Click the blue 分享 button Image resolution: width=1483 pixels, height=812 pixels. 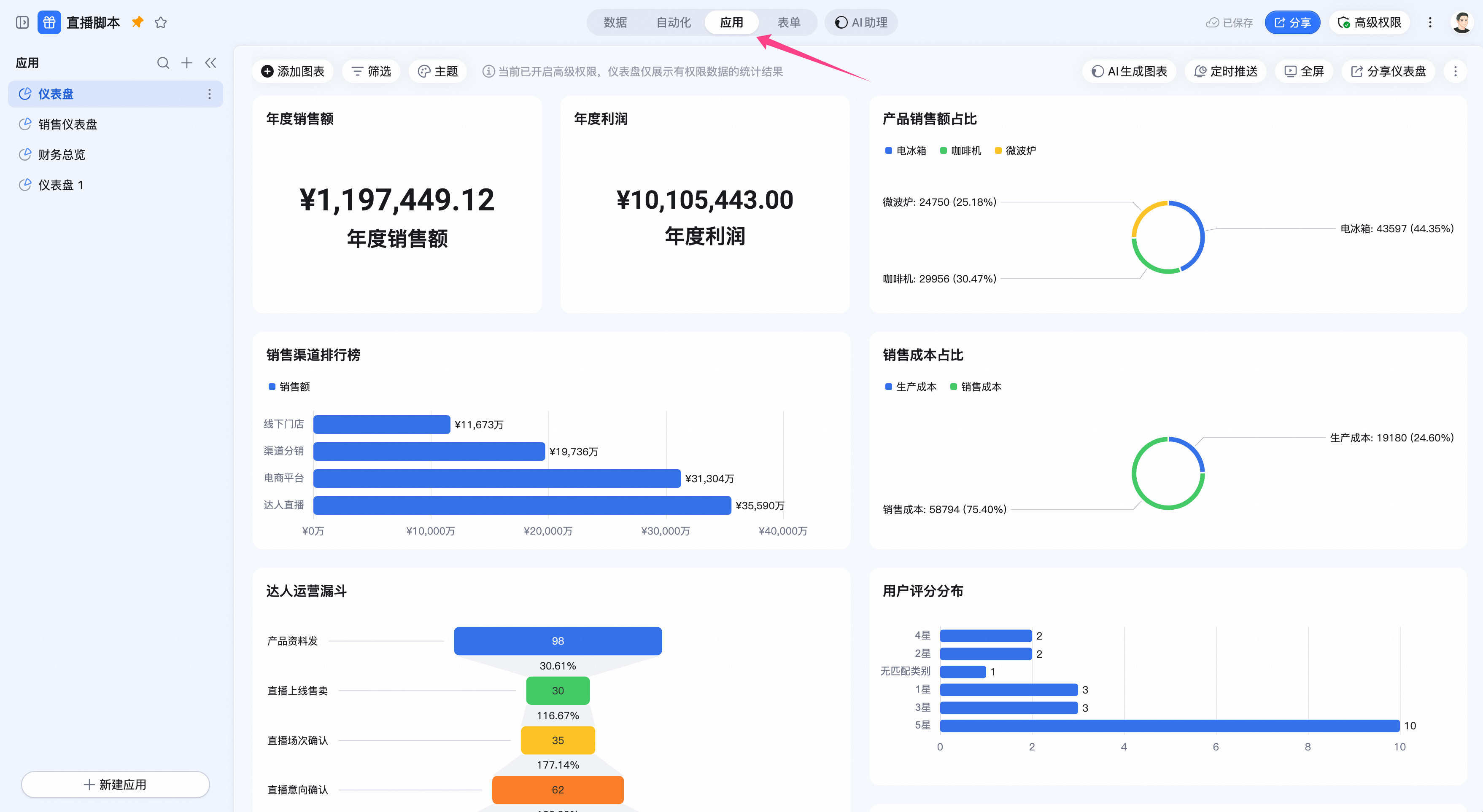[1292, 22]
